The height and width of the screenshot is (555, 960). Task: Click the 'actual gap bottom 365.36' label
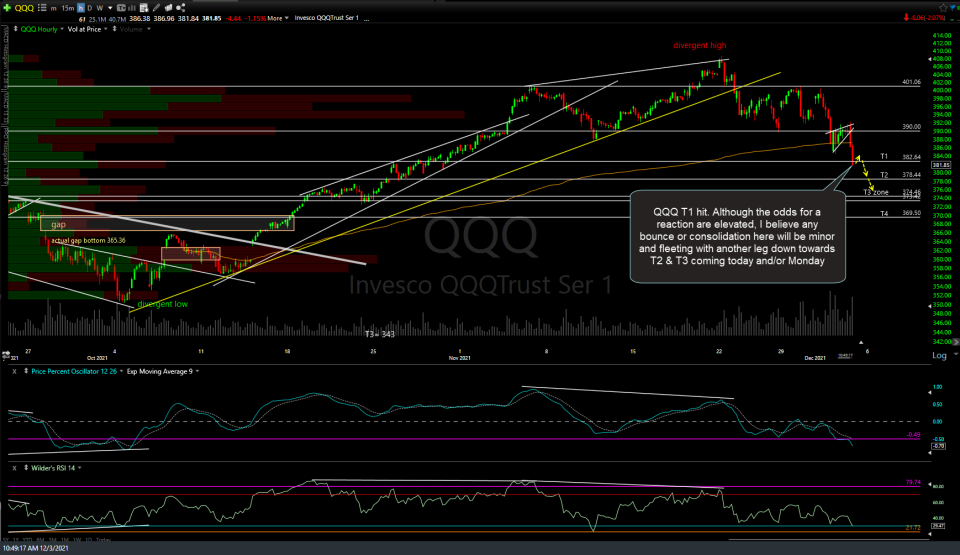click(88, 240)
